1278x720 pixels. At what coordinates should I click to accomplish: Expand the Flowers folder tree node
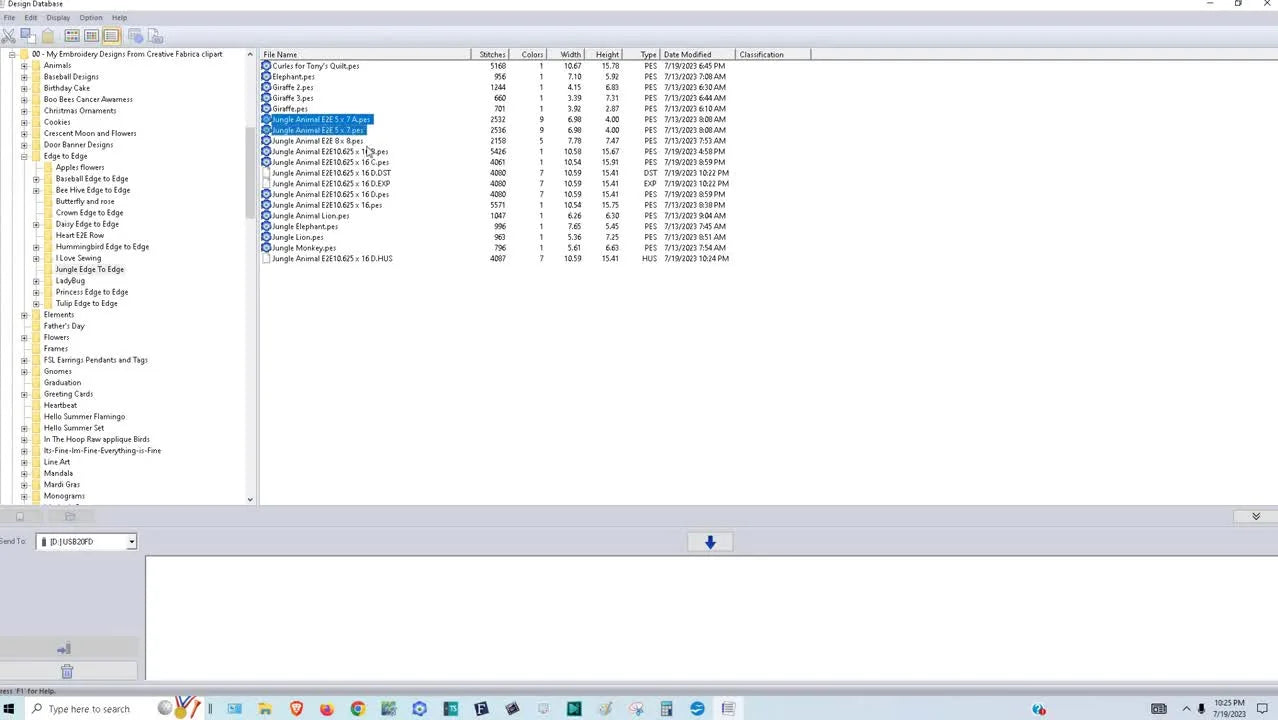[x=24, y=338]
